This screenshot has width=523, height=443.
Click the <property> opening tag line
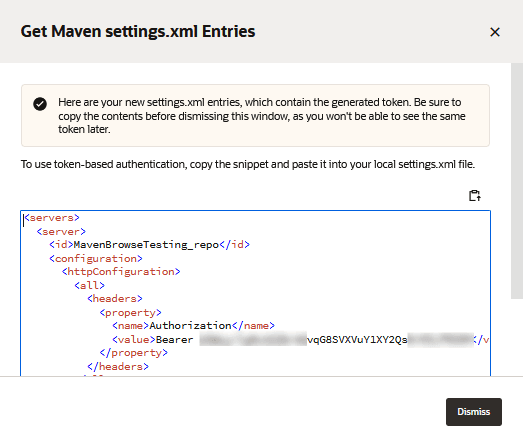(130, 313)
